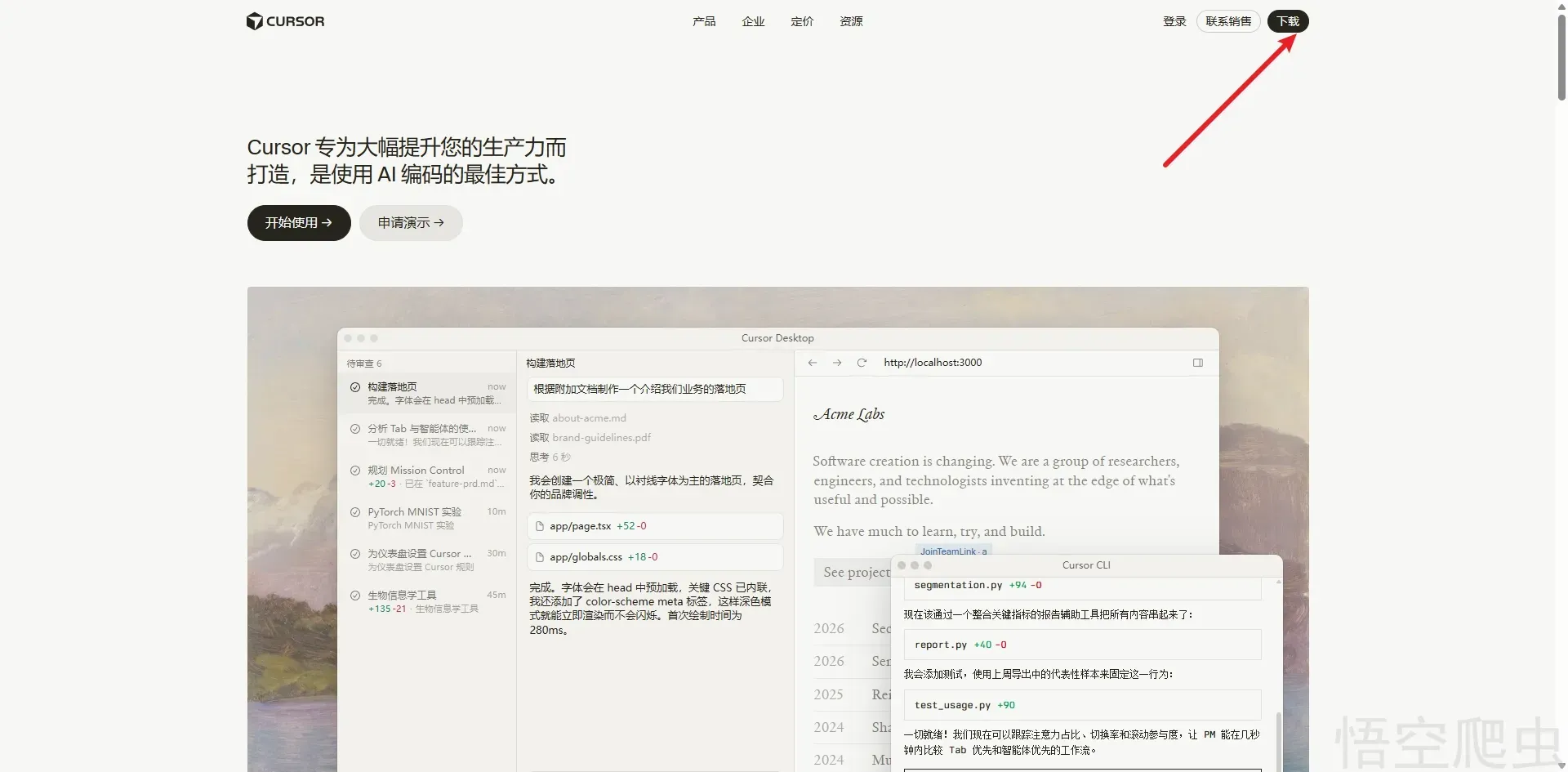1568x772 pixels.
Task: Click the 思考 6 秒 line
Action: click(550, 457)
